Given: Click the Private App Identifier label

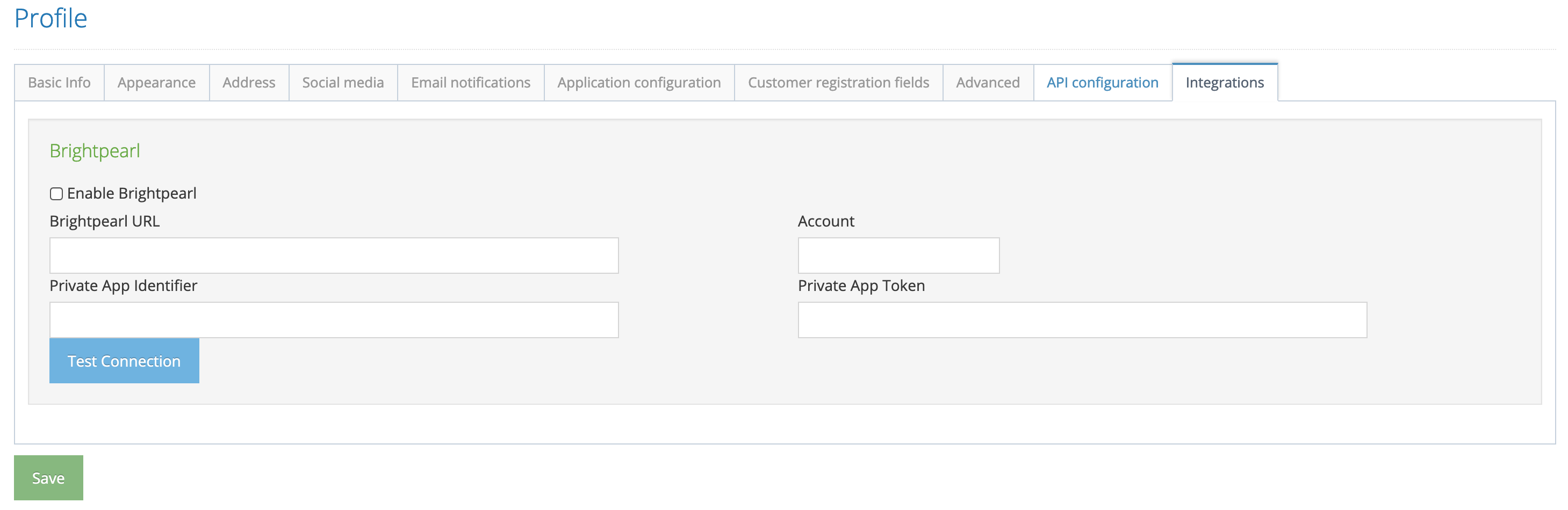Looking at the screenshot, I should coord(124,286).
